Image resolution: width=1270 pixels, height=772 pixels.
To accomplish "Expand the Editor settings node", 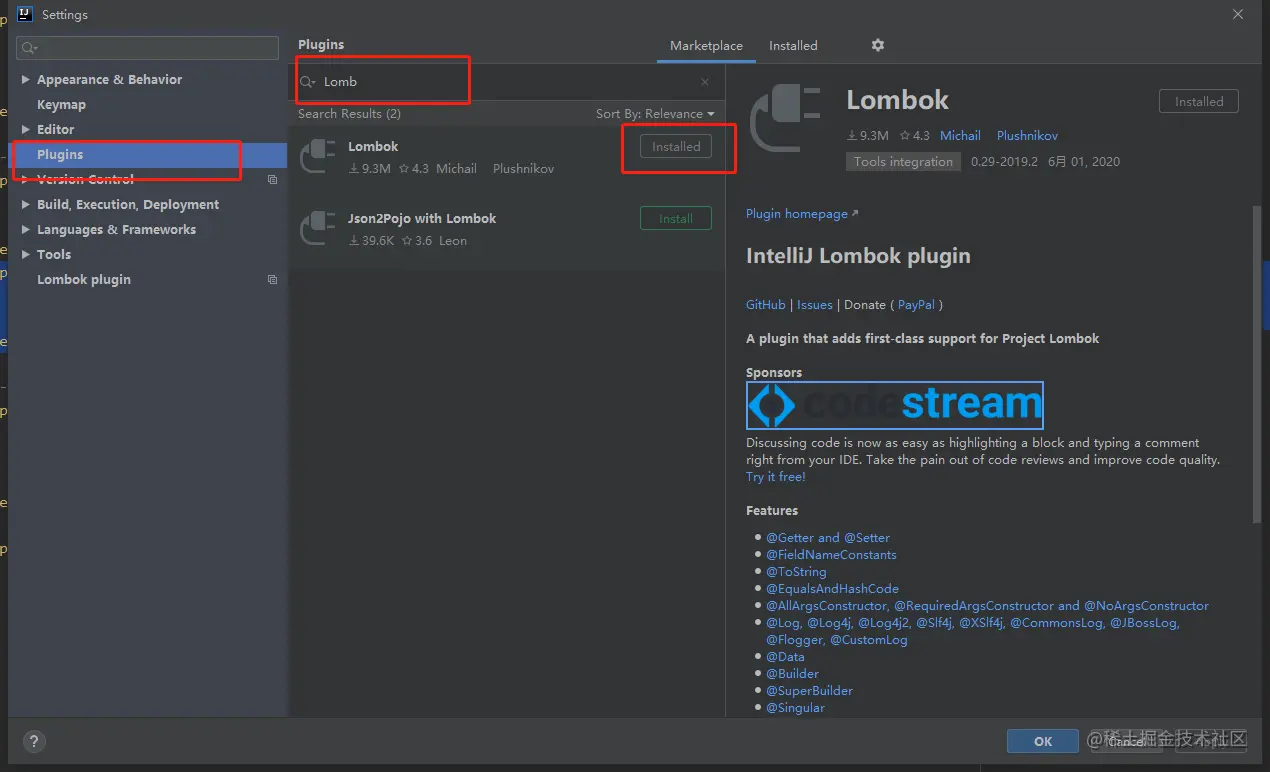I will click(26, 130).
